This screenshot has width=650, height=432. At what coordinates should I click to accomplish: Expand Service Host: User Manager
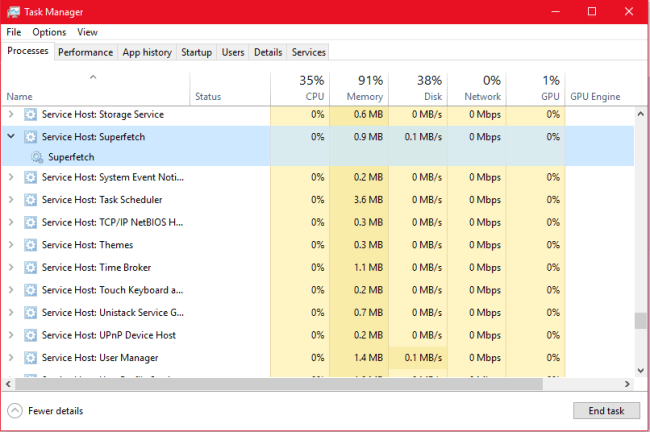(11, 357)
